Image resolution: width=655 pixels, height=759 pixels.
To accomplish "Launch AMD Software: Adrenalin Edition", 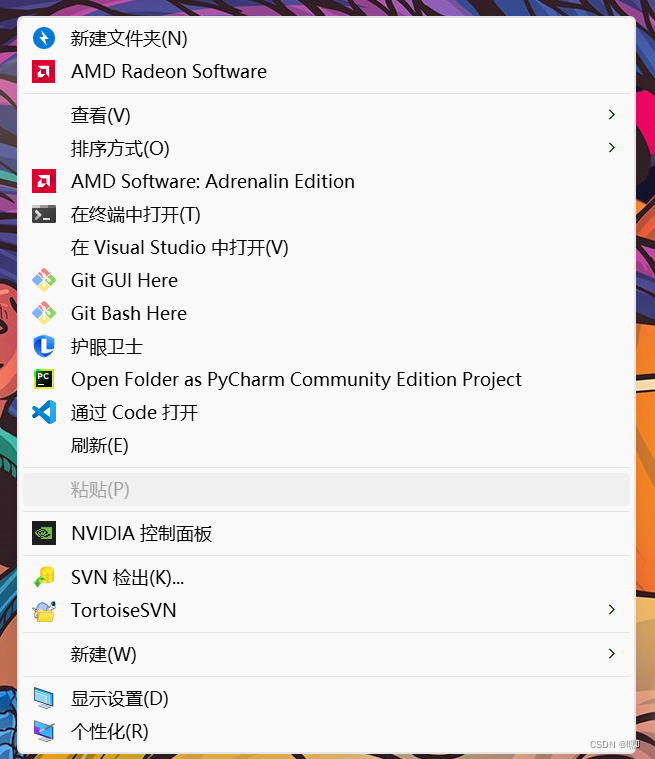I will [326, 181].
